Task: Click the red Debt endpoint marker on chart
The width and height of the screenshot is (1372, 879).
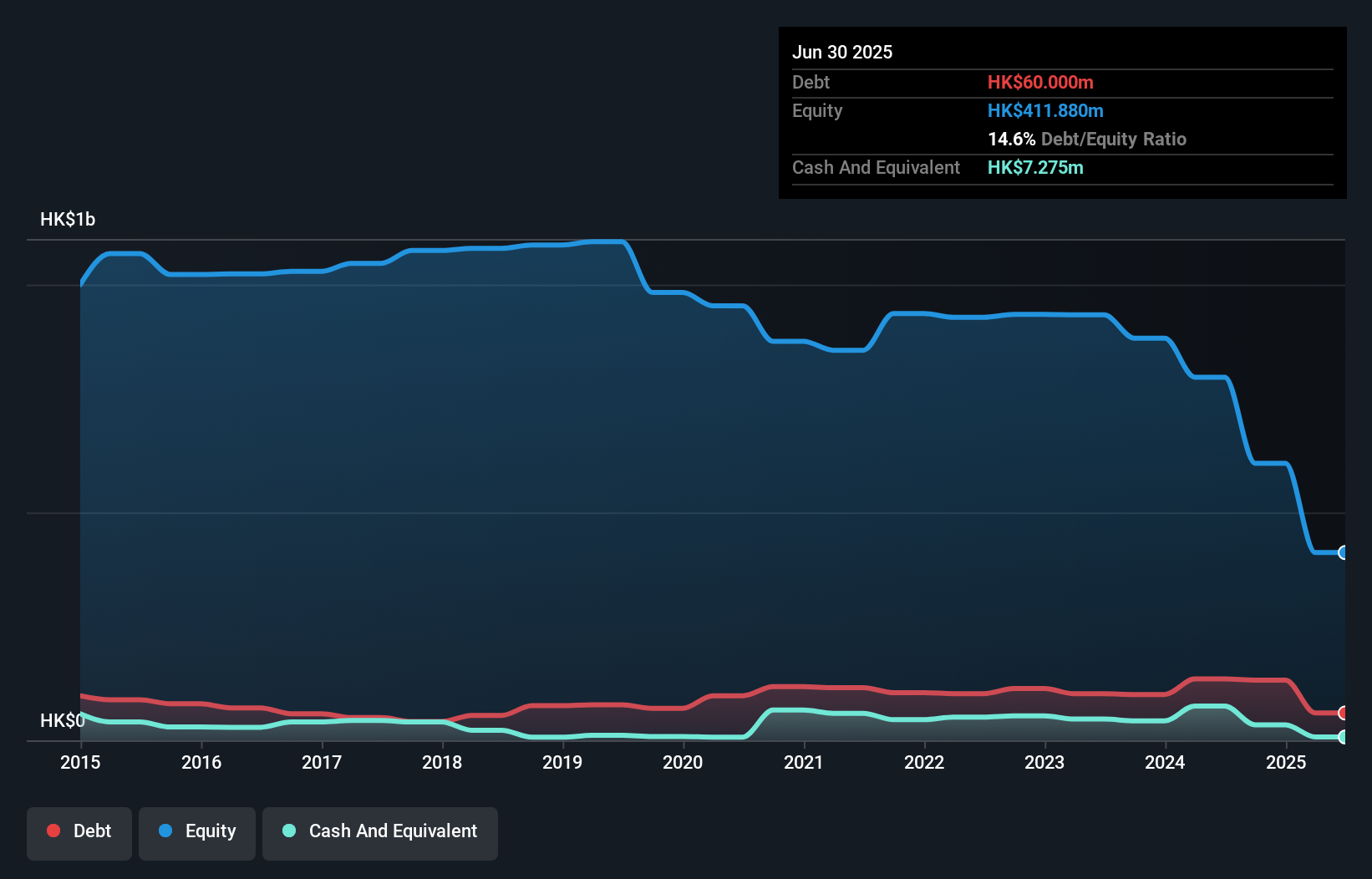Action: click(x=1344, y=713)
